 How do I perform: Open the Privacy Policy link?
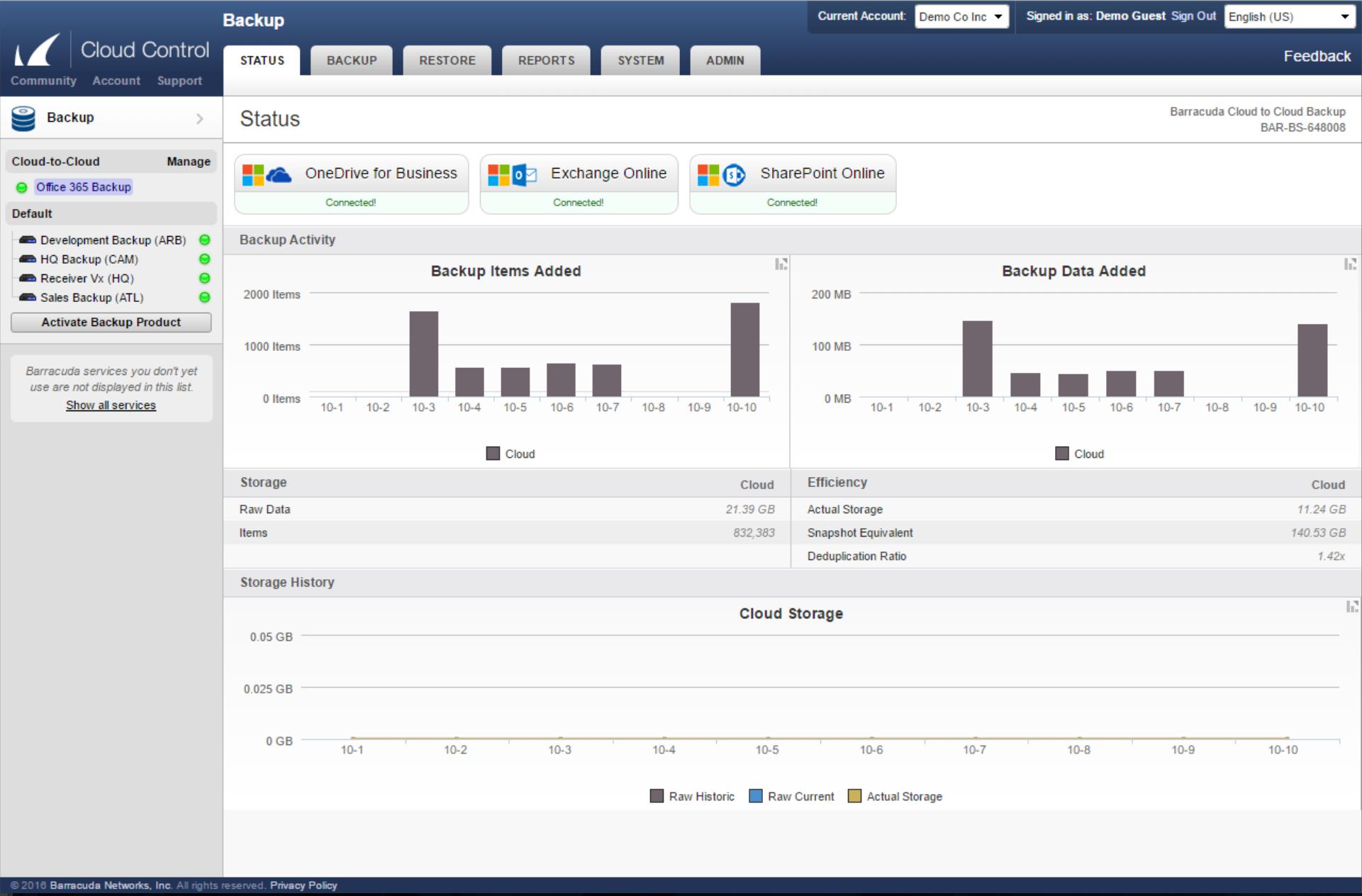(303, 885)
